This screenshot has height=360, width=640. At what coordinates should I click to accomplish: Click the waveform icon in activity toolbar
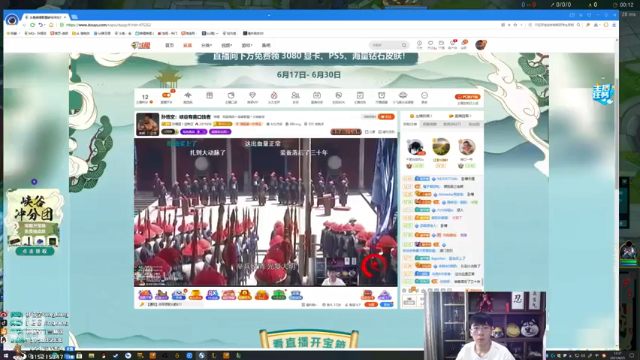click(x=188, y=95)
